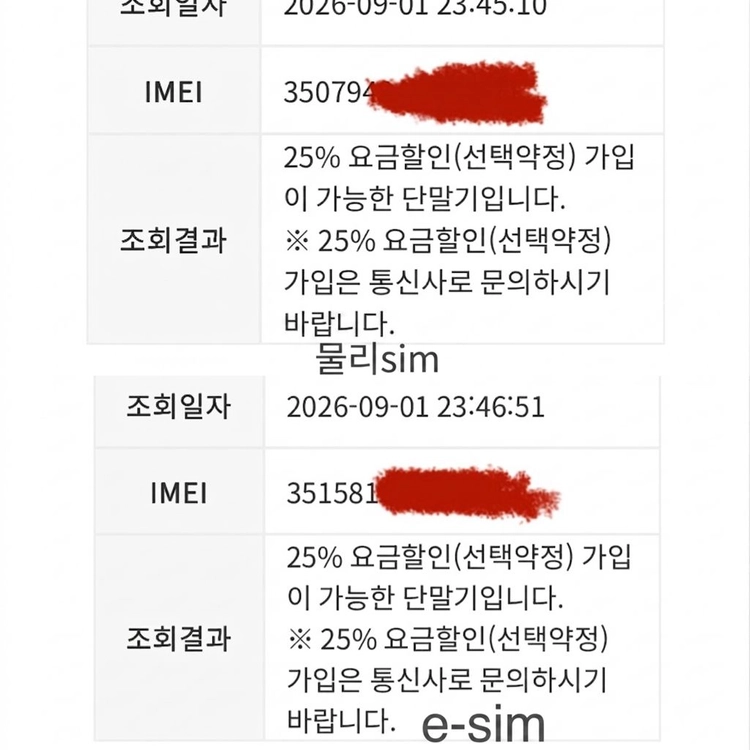Screen dimensions: 750x750
Task: Select the 조회결과 label in the upper table
Action: click(174, 240)
